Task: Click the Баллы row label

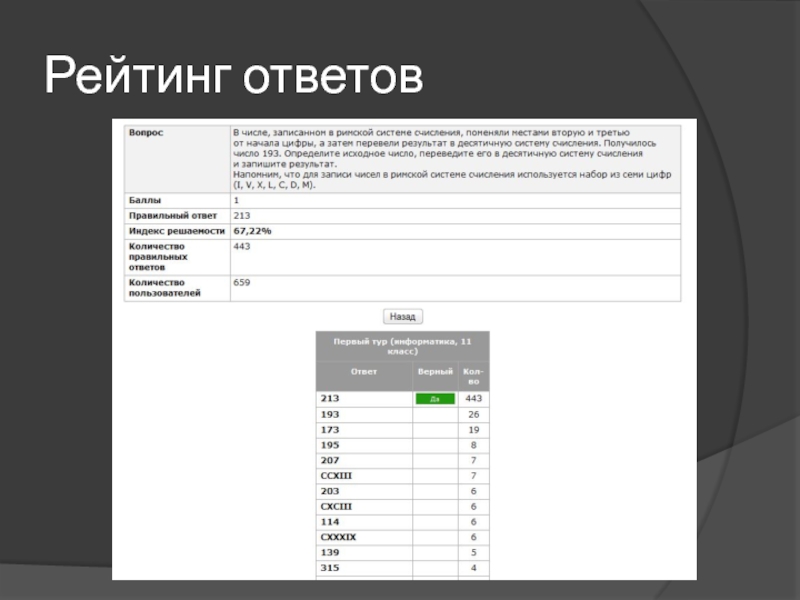Action: pos(144,201)
